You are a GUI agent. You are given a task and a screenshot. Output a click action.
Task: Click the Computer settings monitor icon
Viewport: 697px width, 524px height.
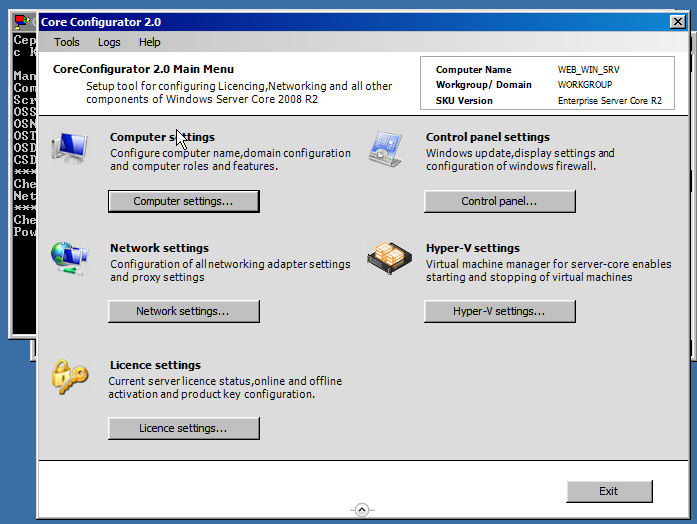pyautogui.click(x=69, y=148)
